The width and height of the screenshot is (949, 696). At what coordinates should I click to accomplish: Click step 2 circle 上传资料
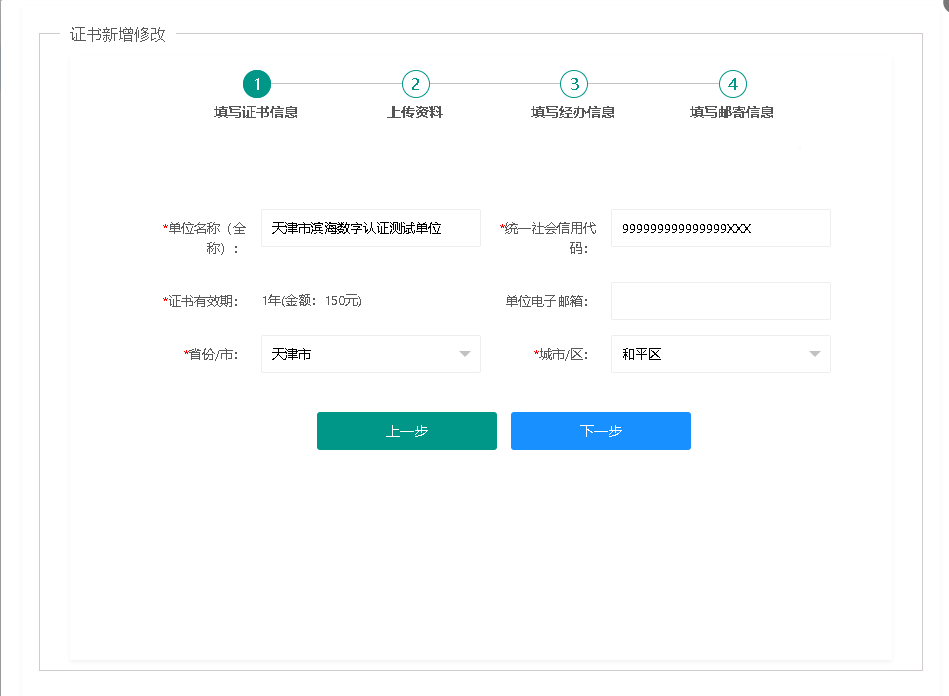(x=415, y=84)
